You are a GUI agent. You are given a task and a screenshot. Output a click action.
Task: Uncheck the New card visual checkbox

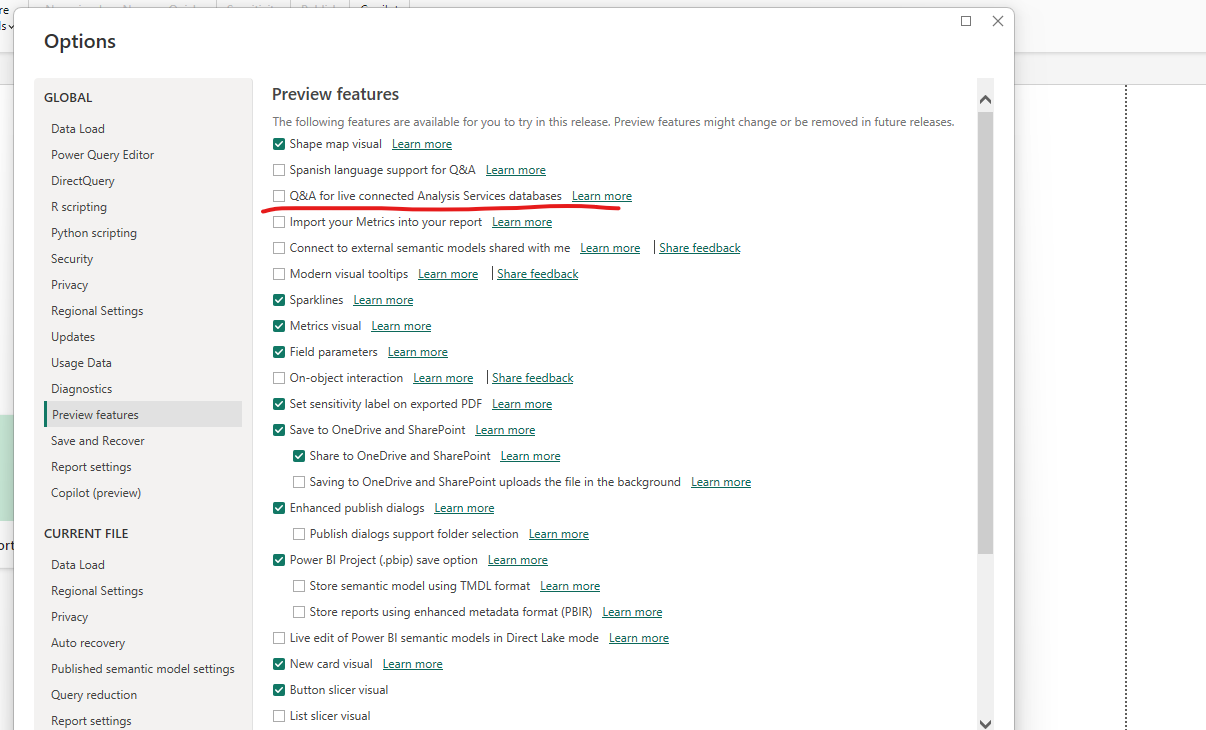point(279,664)
